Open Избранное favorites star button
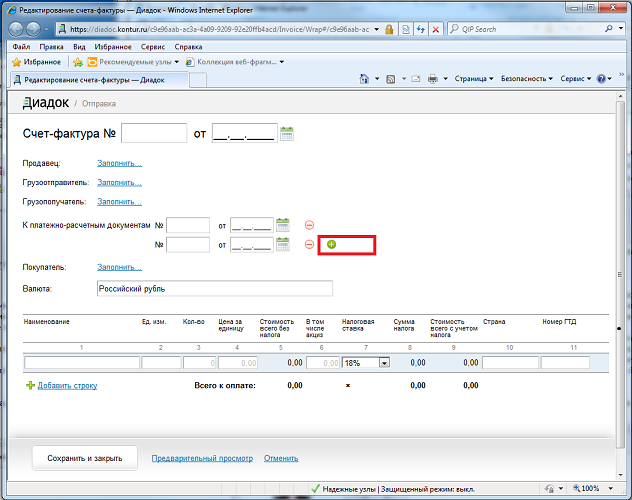 pos(36,62)
